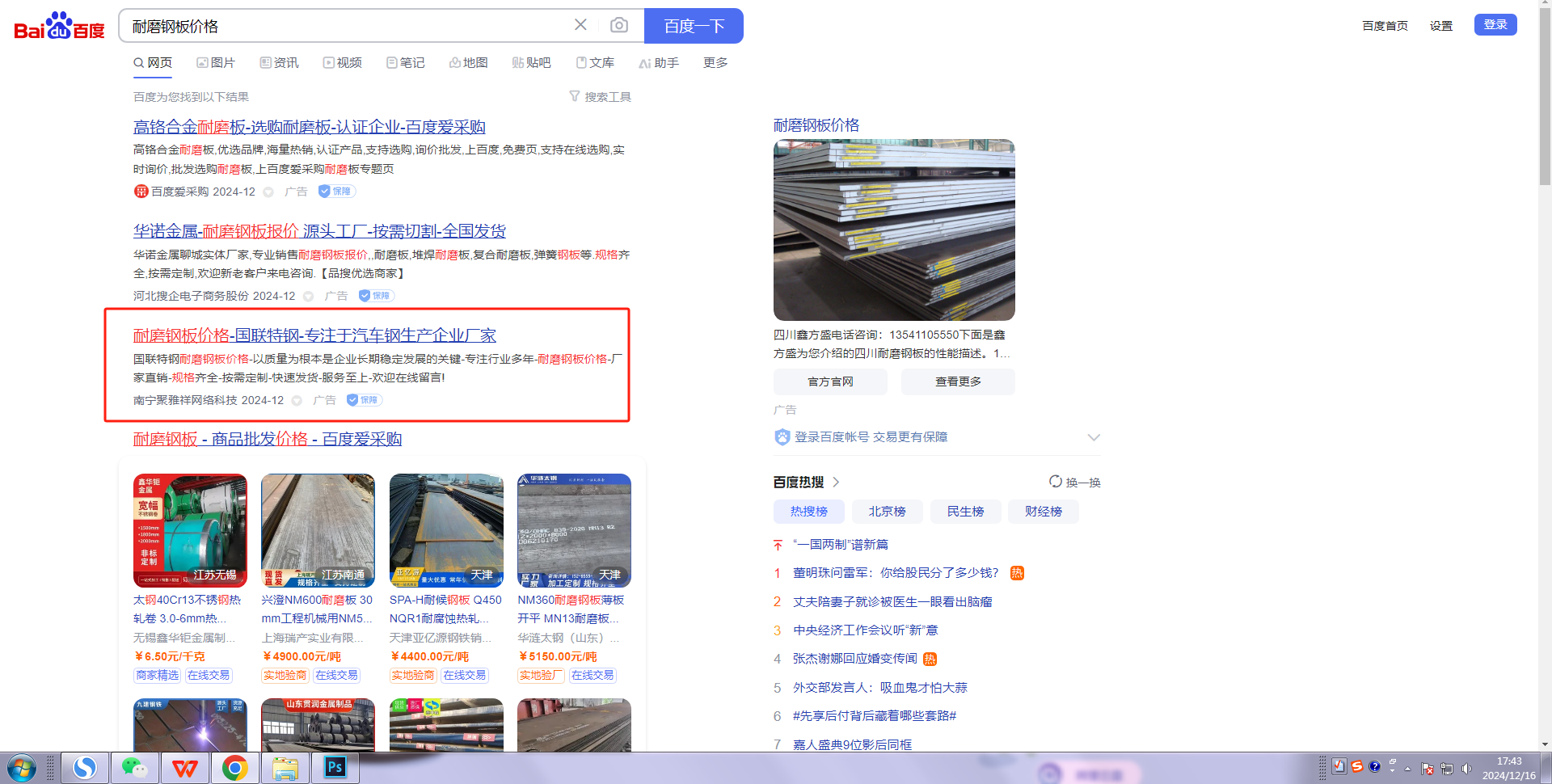1552x784 pixels.
Task: Click the 百度一下 search button
Action: click(x=694, y=26)
